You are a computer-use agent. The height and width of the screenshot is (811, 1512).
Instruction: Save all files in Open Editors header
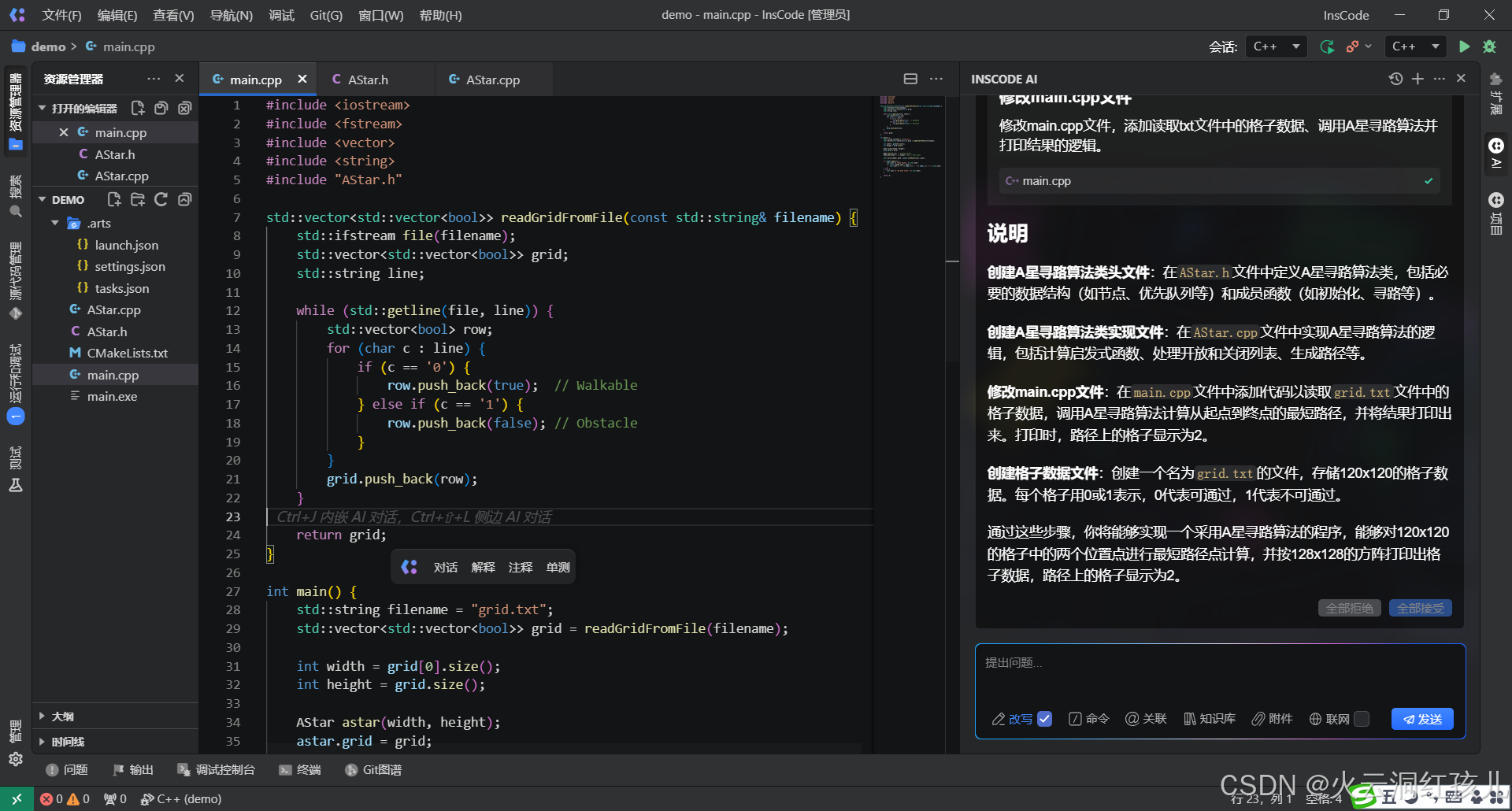(x=161, y=108)
